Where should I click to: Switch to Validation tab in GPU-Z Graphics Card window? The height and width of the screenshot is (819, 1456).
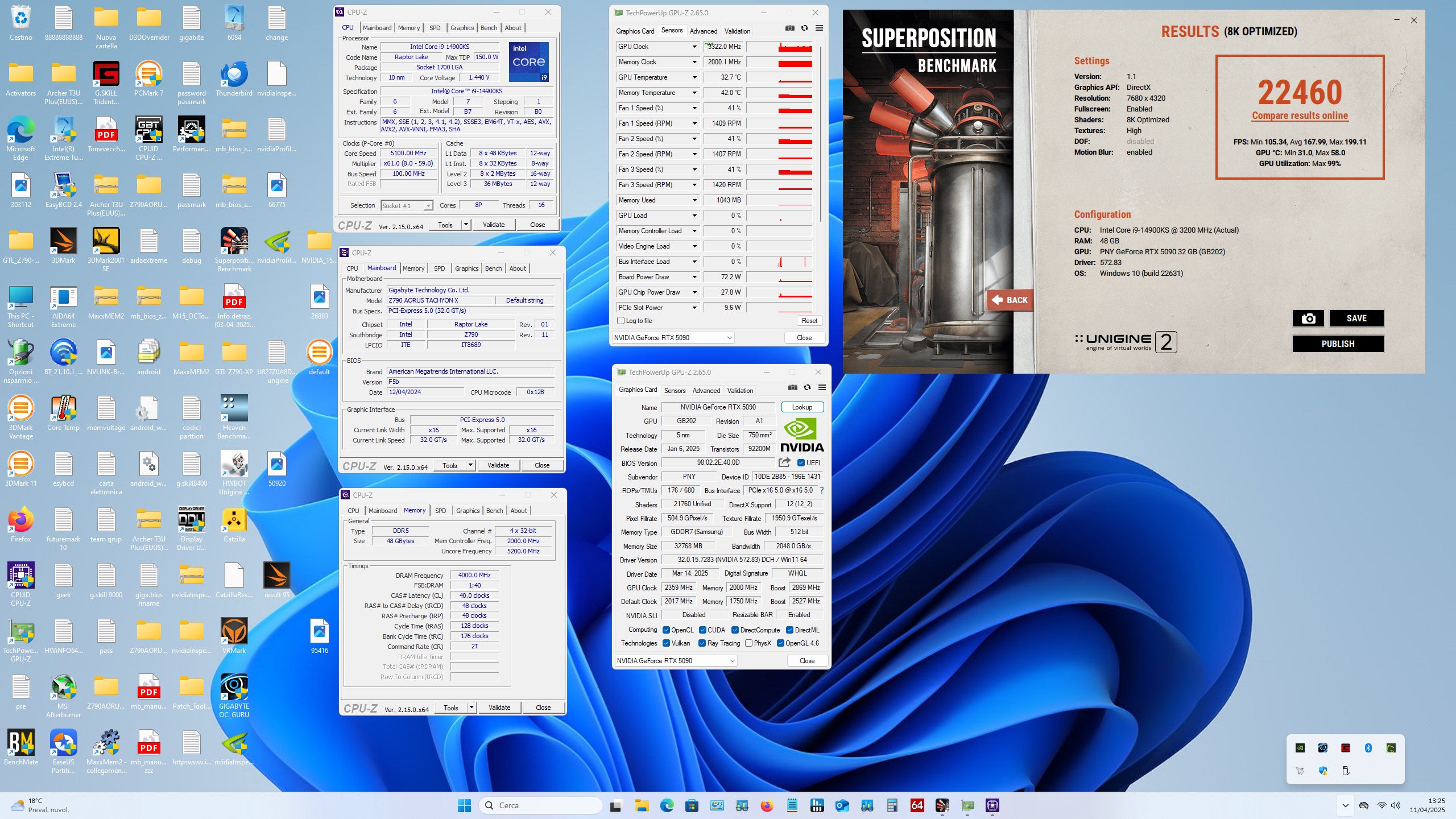point(740,391)
